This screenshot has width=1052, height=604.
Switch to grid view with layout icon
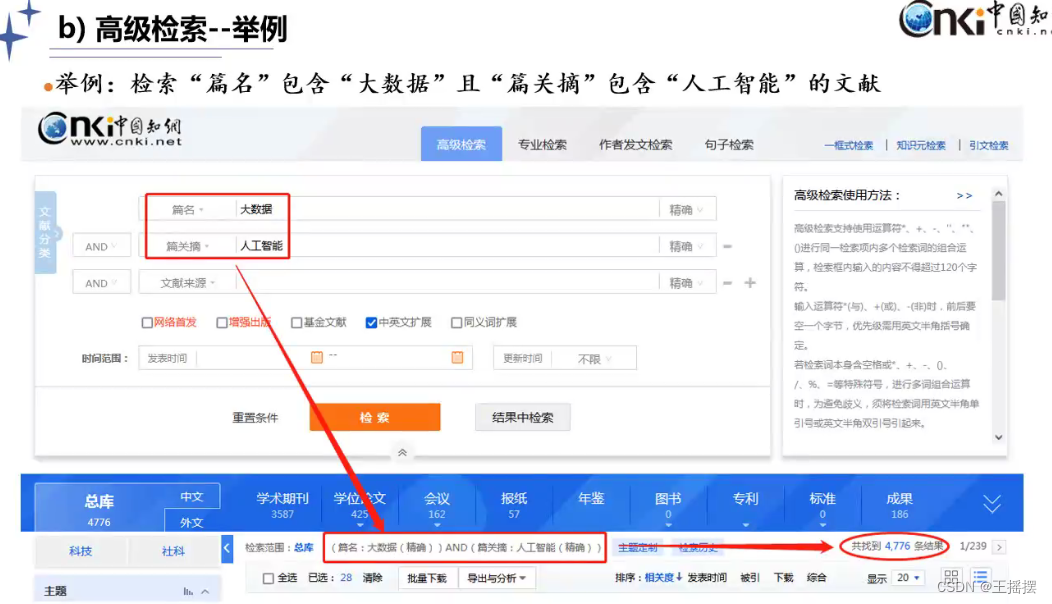pyautogui.click(x=950, y=577)
